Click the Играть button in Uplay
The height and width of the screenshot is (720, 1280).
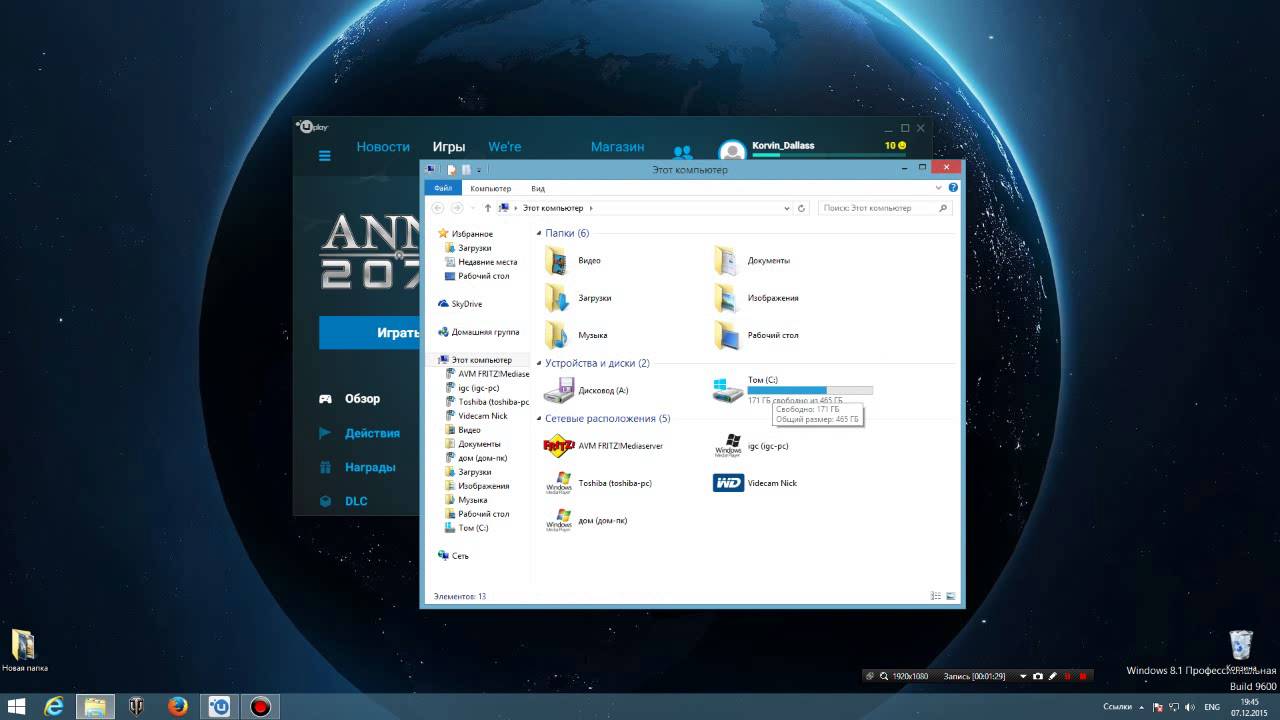point(370,333)
